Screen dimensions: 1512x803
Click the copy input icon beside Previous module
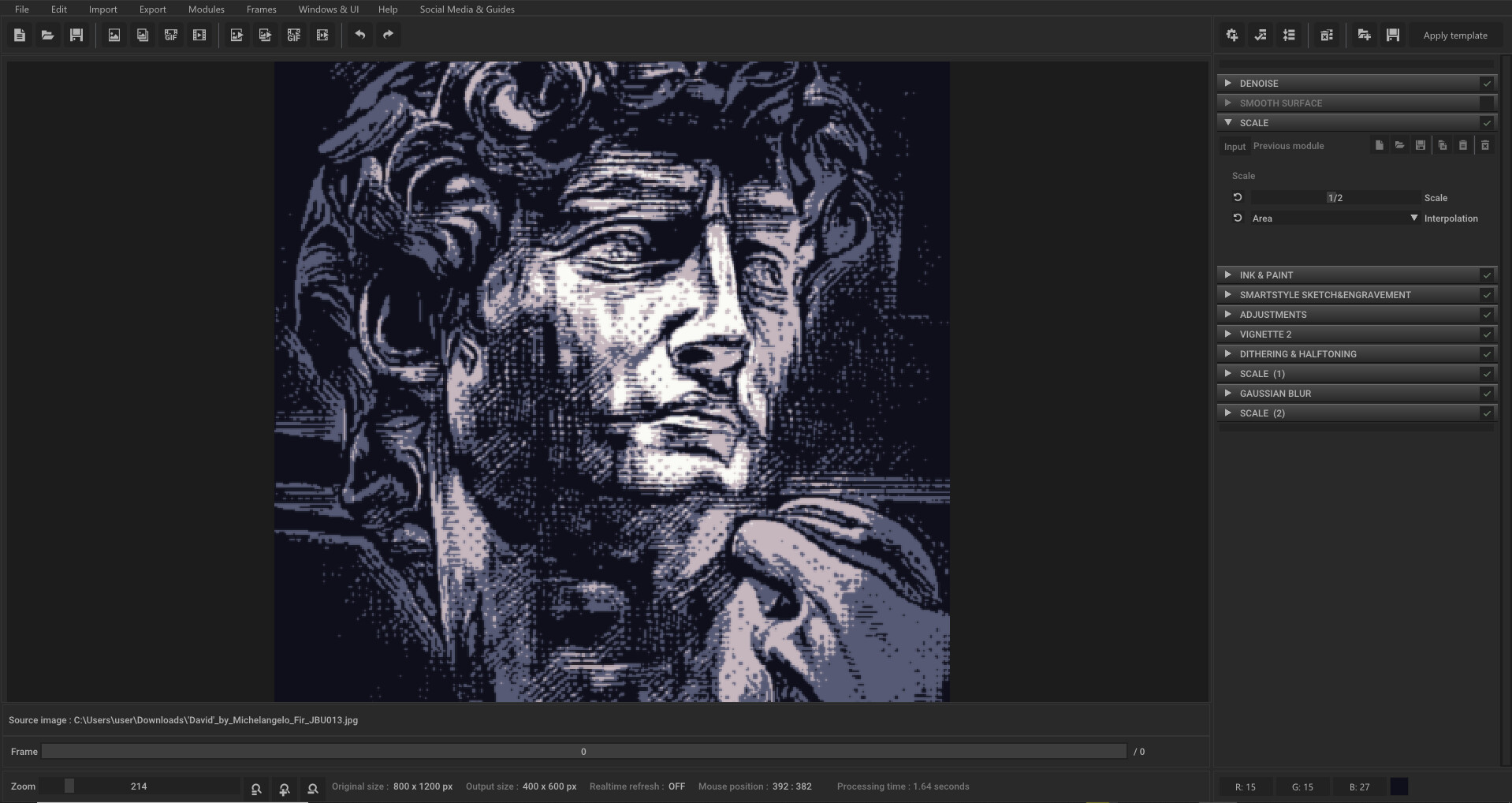(1442, 145)
